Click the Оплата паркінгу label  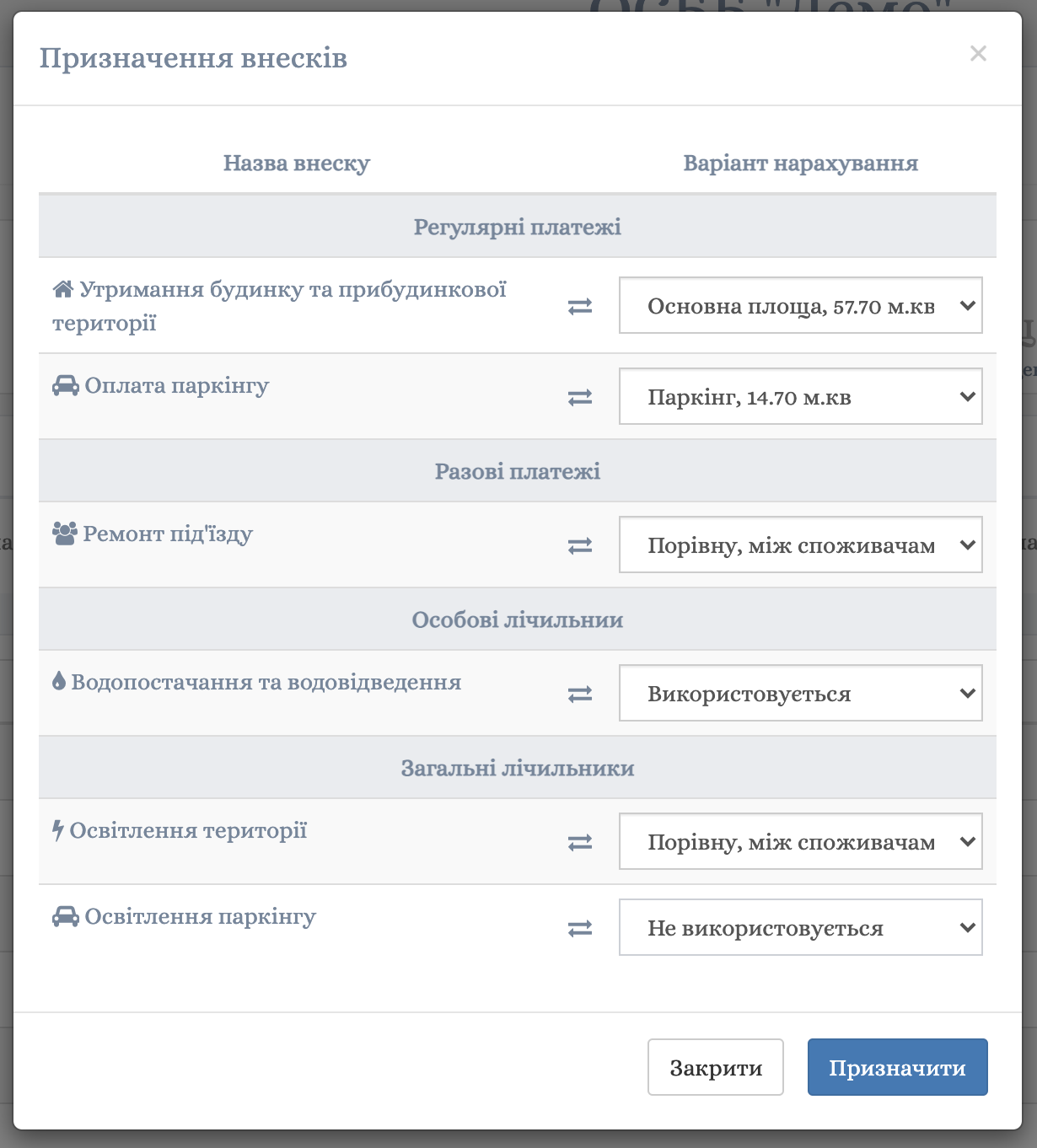point(177,386)
